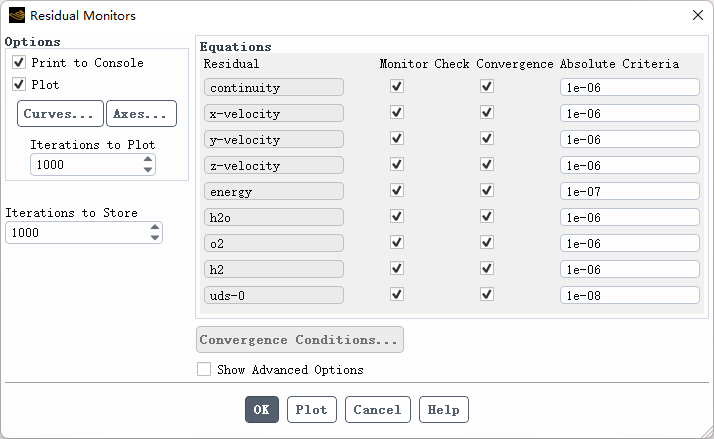Open the Curves... settings button

[60, 114]
